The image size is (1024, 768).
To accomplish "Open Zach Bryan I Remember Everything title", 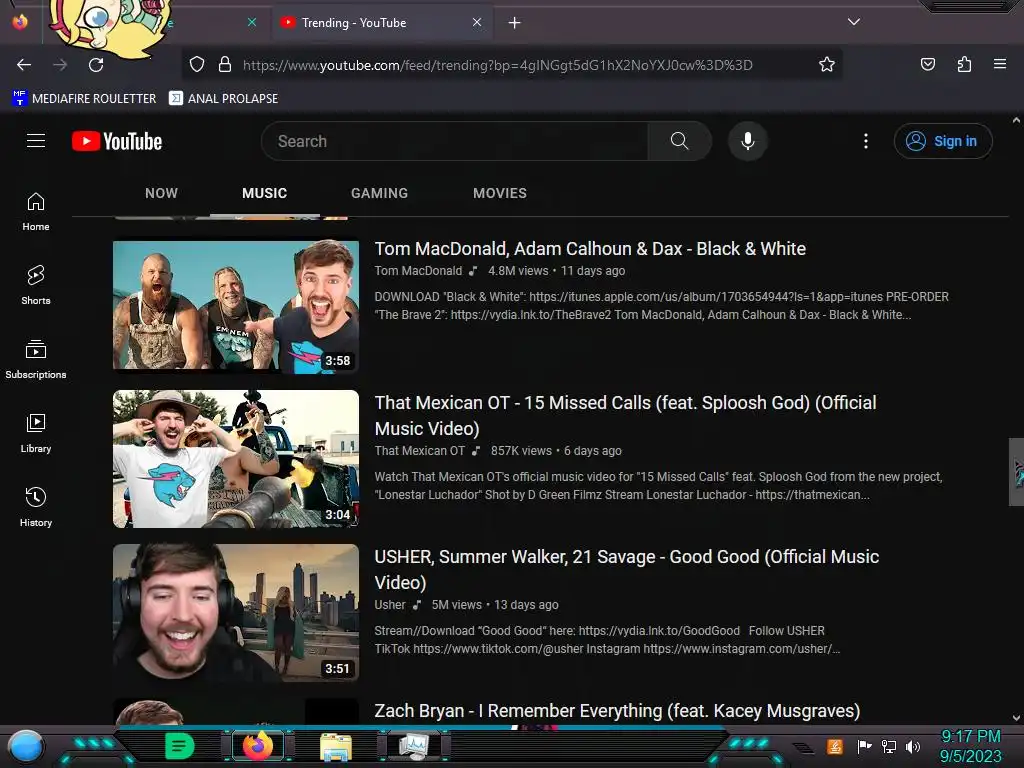I will click(x=617, y=711).
